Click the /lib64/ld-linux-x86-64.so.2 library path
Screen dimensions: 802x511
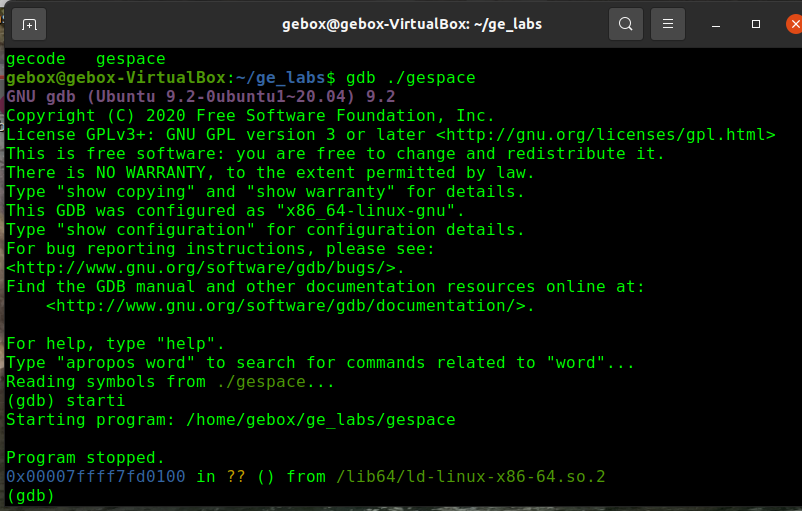click(470, 476)
